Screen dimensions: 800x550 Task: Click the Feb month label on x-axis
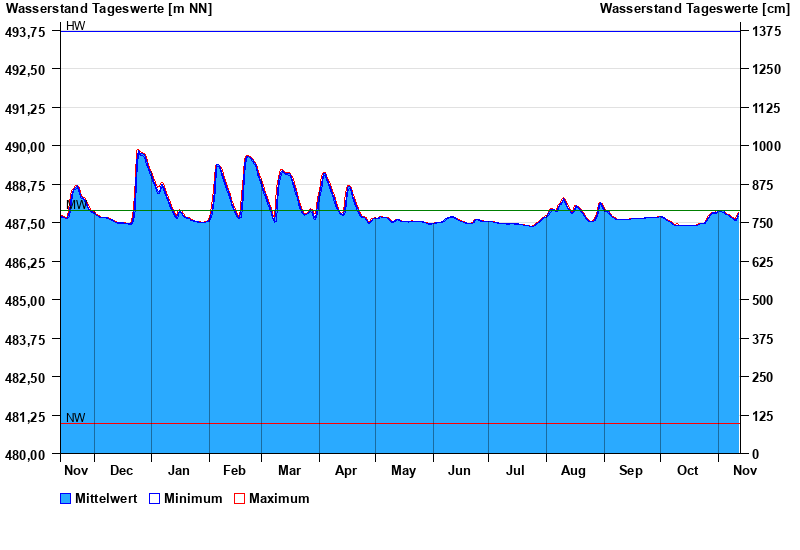[234, 471]
